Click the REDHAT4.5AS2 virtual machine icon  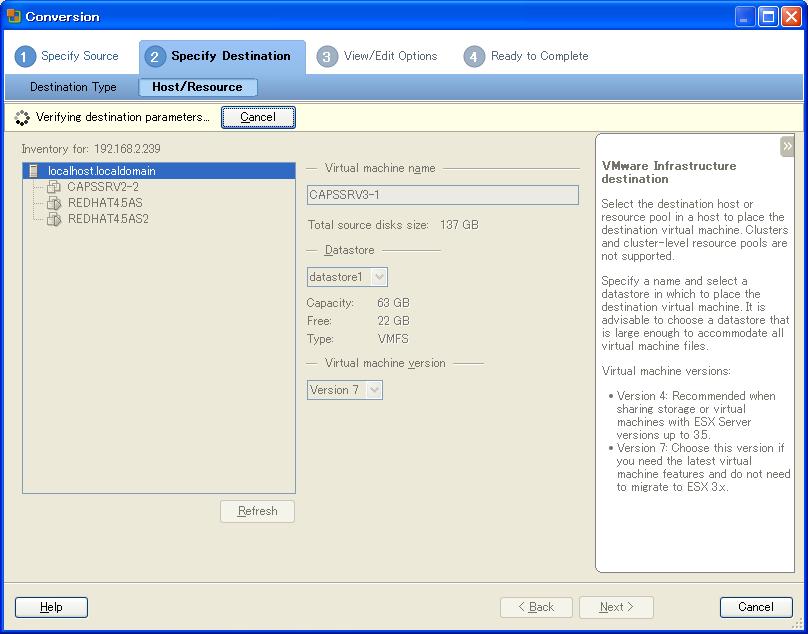click(x=54, y=219)
